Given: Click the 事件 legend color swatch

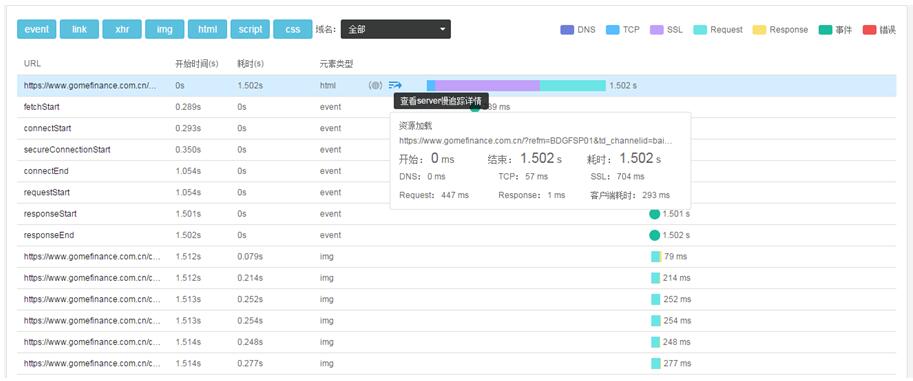Looking at the screenshot, I should click(x=825, y=30).
